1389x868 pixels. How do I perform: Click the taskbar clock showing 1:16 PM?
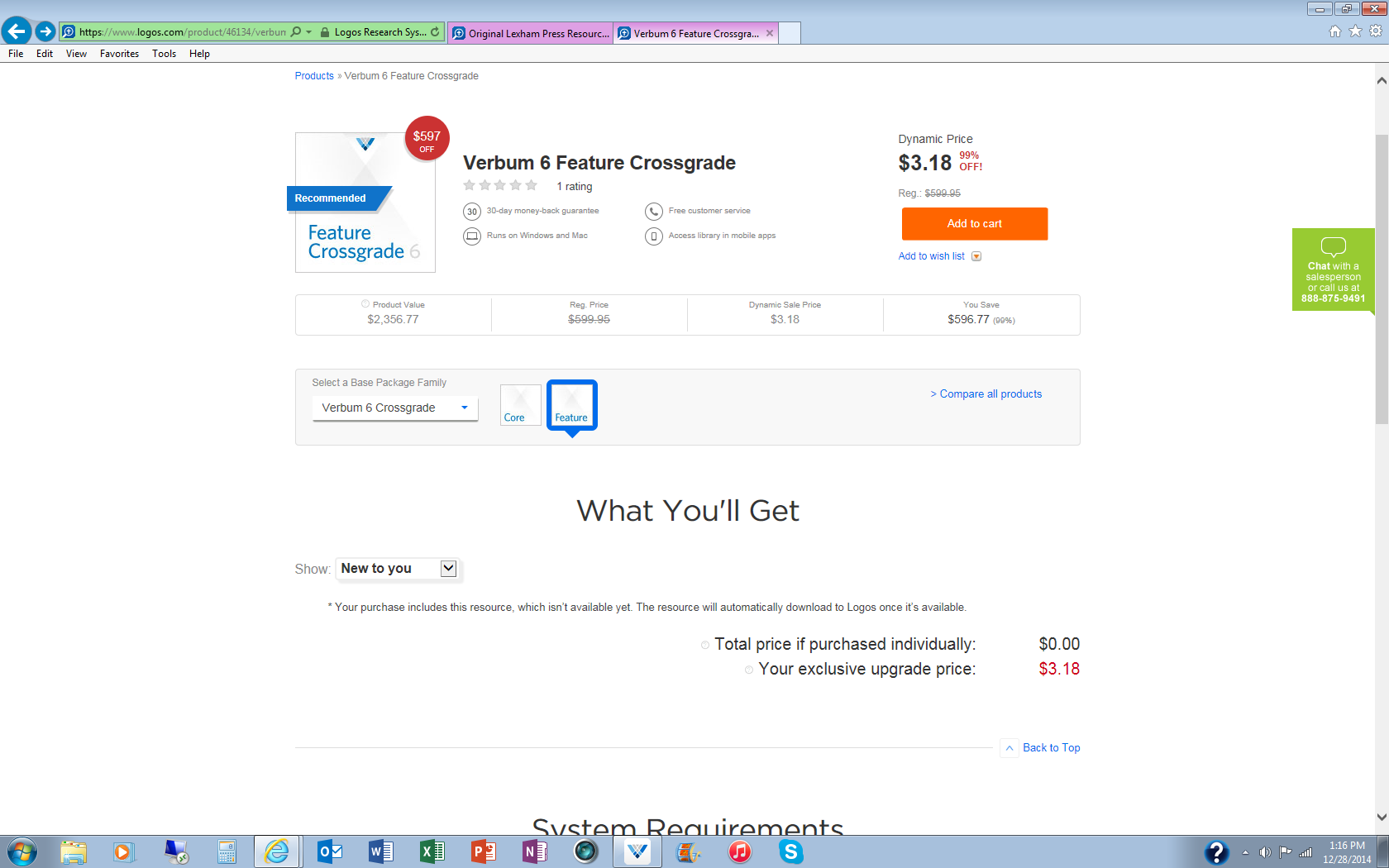[x=1347, y=852]
